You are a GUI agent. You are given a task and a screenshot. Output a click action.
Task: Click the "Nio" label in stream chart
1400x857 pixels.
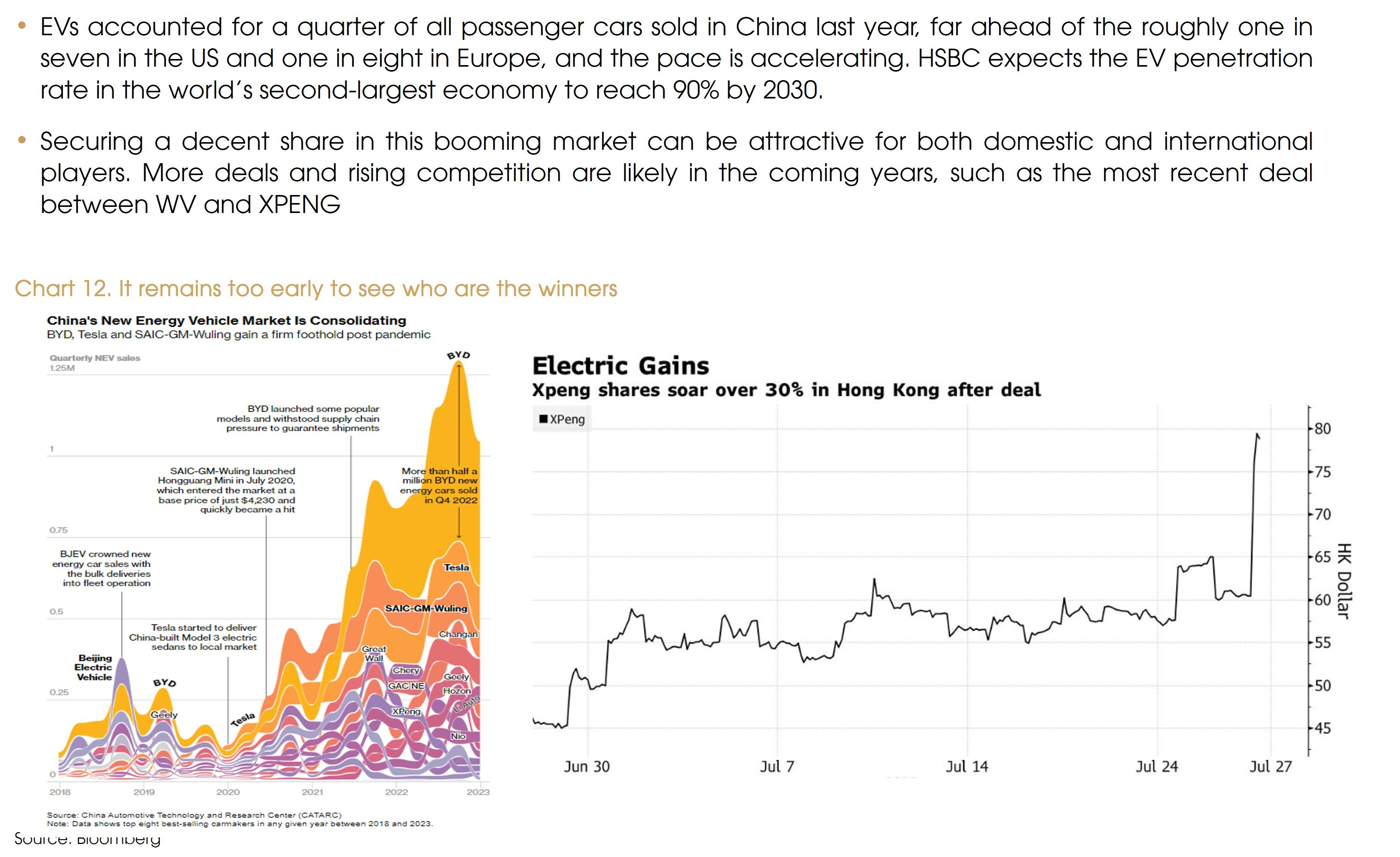coord(458,736)
